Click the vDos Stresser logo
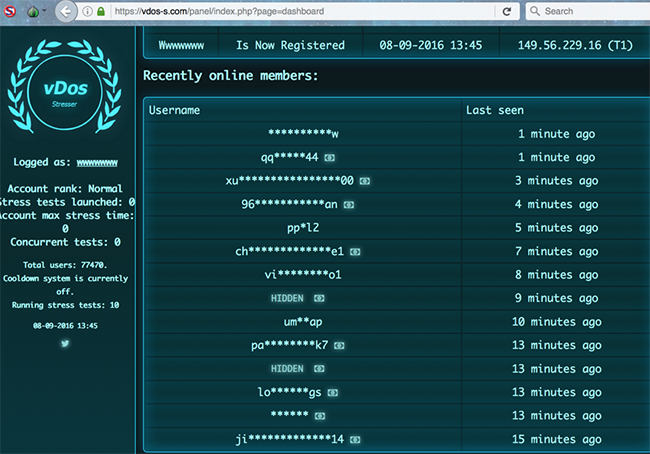Screen dimensions: 650x454 [x=65, y=91]
